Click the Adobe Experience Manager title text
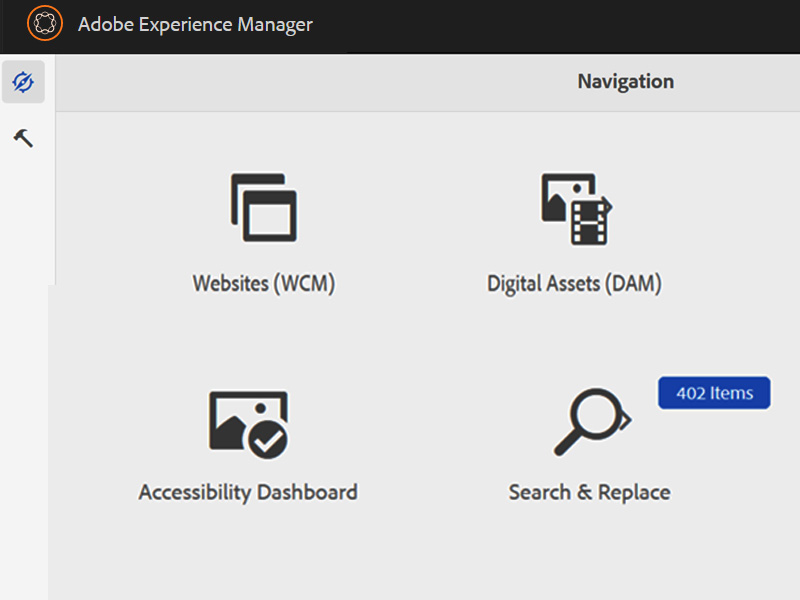Image resolution: width=800 pixels, height=600 pixels. coord(195,24)
